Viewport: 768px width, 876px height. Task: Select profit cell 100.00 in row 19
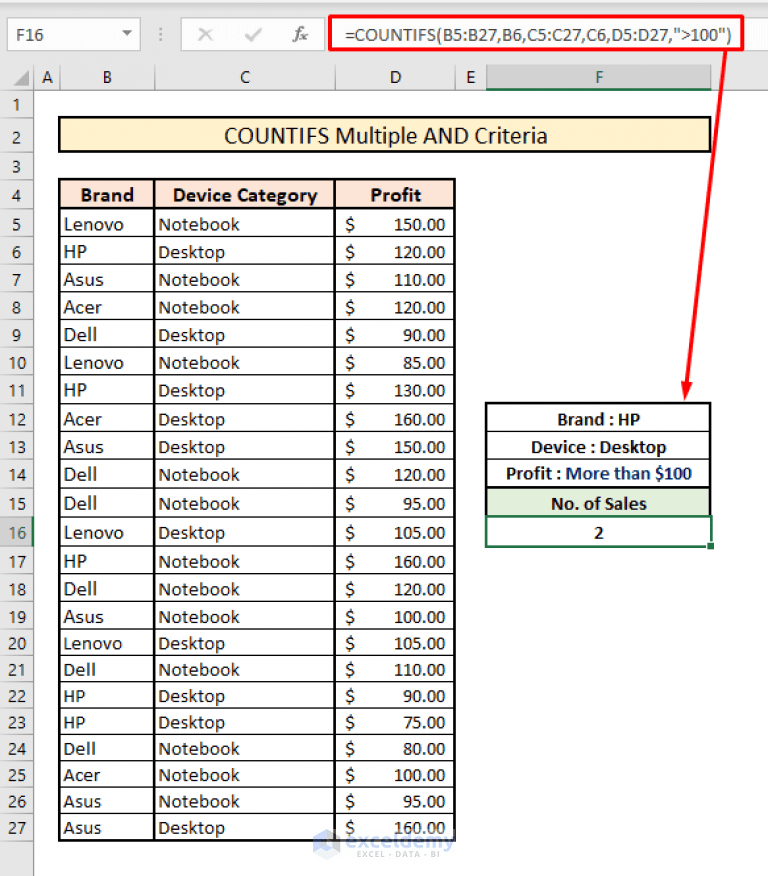[395, 616]
